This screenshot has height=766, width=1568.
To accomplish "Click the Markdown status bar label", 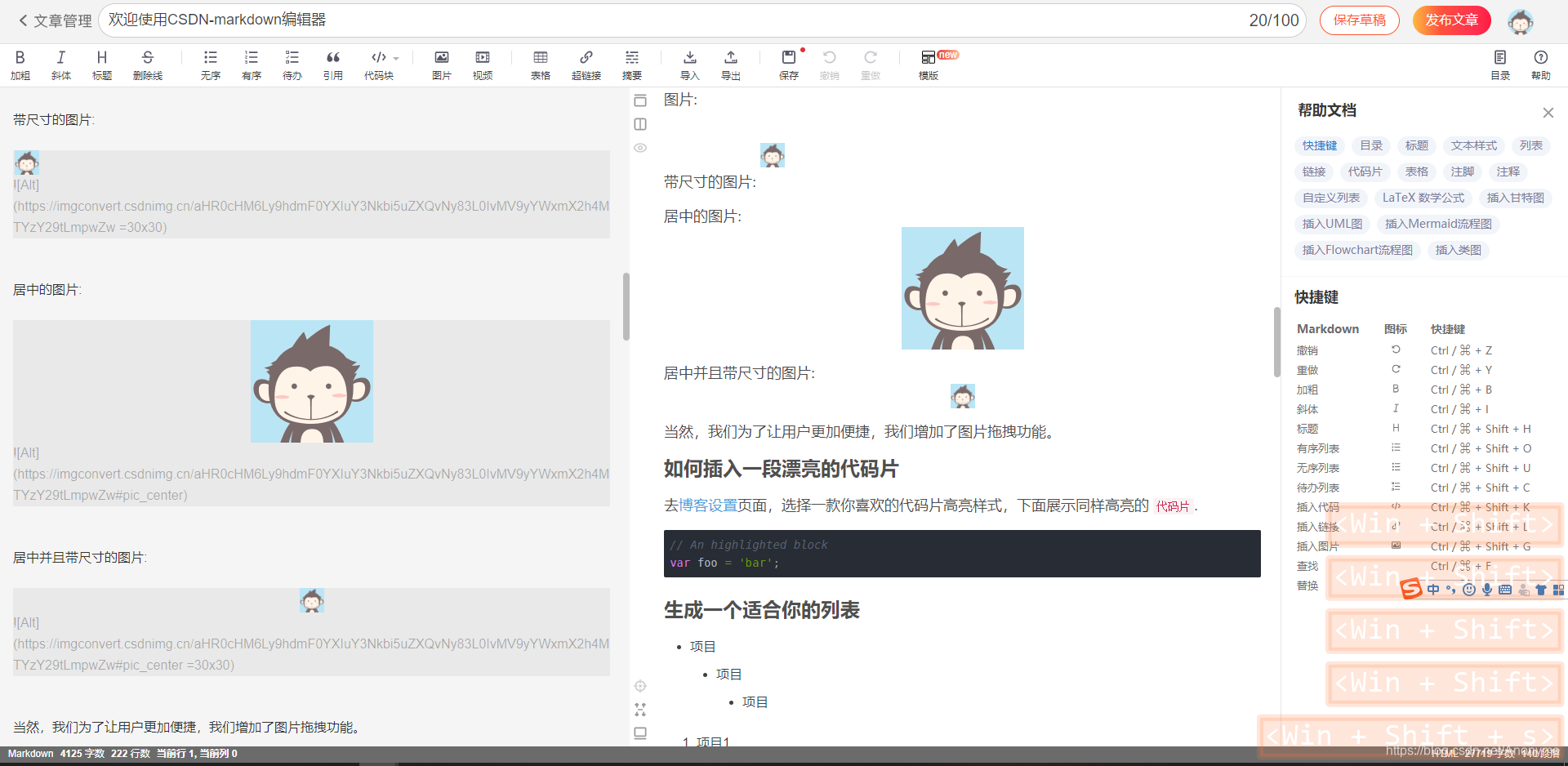I will click(30, 754).
